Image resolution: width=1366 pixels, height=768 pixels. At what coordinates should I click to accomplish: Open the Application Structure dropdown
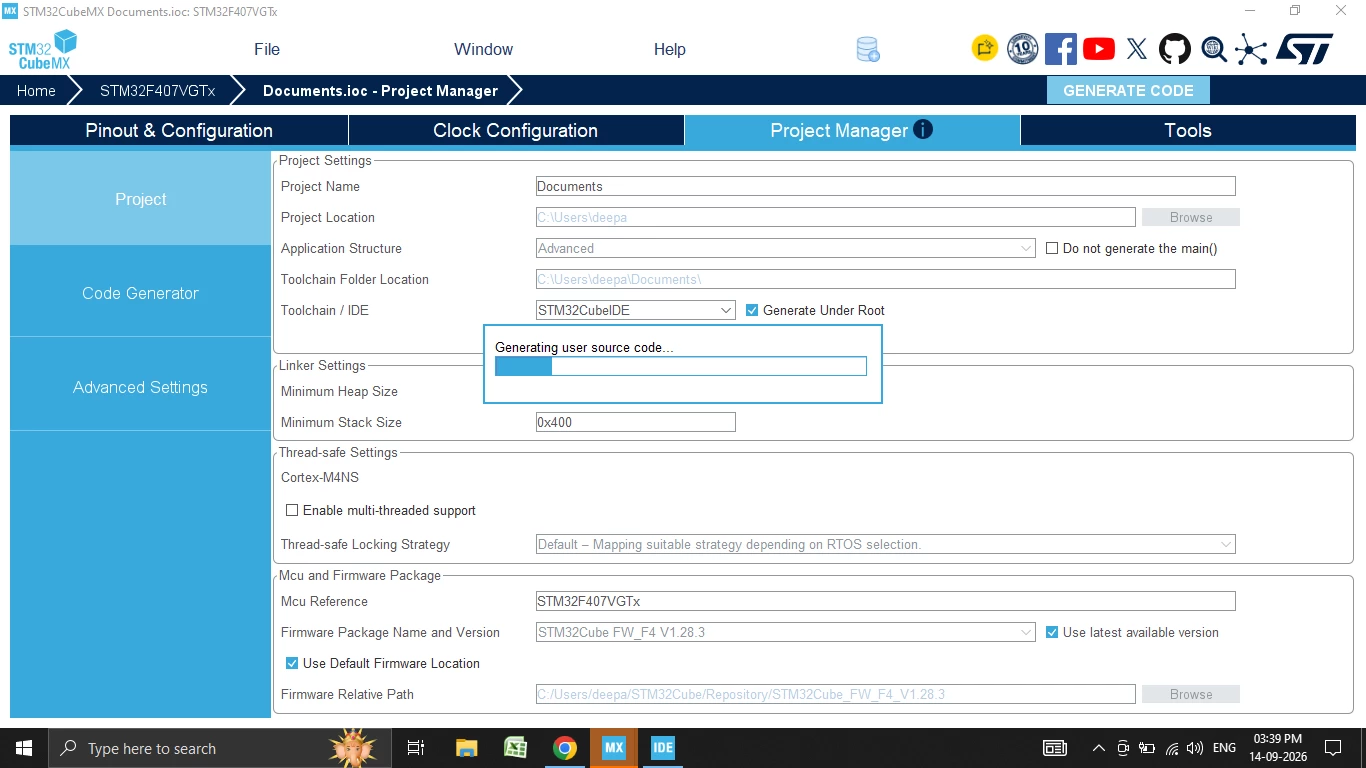point(786,248)
